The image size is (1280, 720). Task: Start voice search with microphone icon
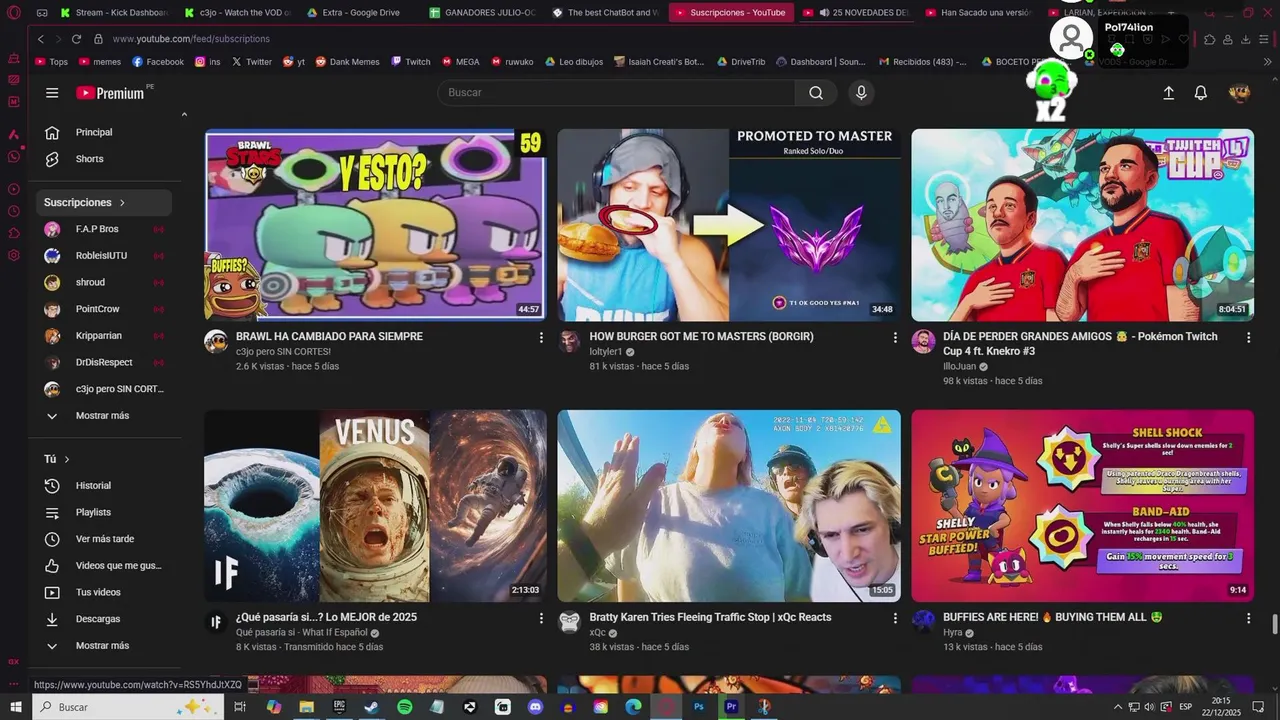(x=861, y=93)
